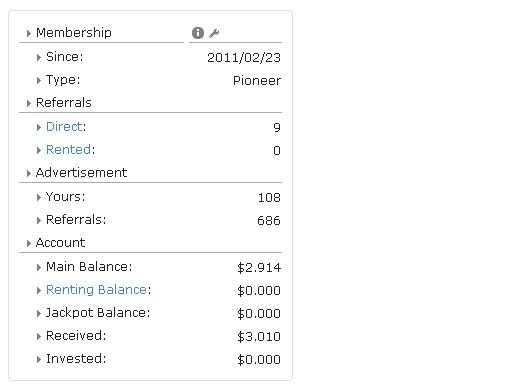
Task: Click the arrow next to Type
Action: pyautogui.click(x=39, y=80)
